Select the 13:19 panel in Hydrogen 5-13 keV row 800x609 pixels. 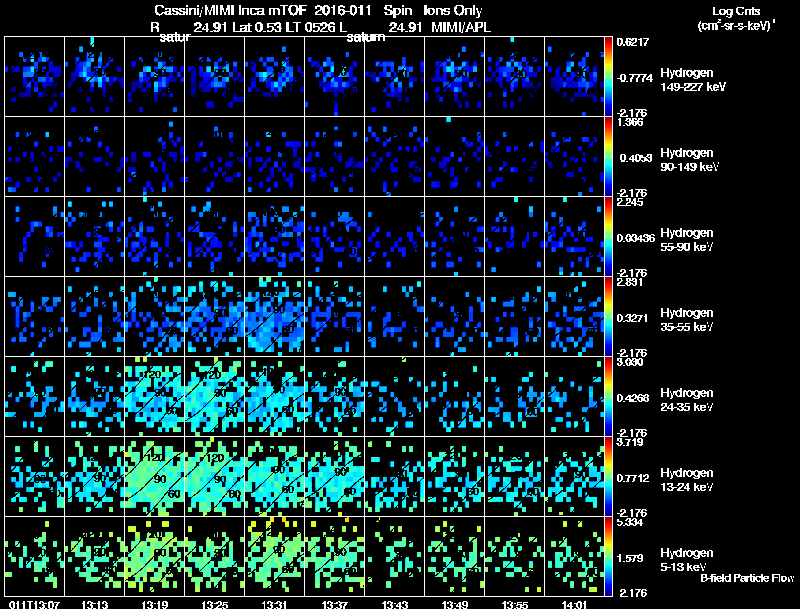tap(155, 557)
